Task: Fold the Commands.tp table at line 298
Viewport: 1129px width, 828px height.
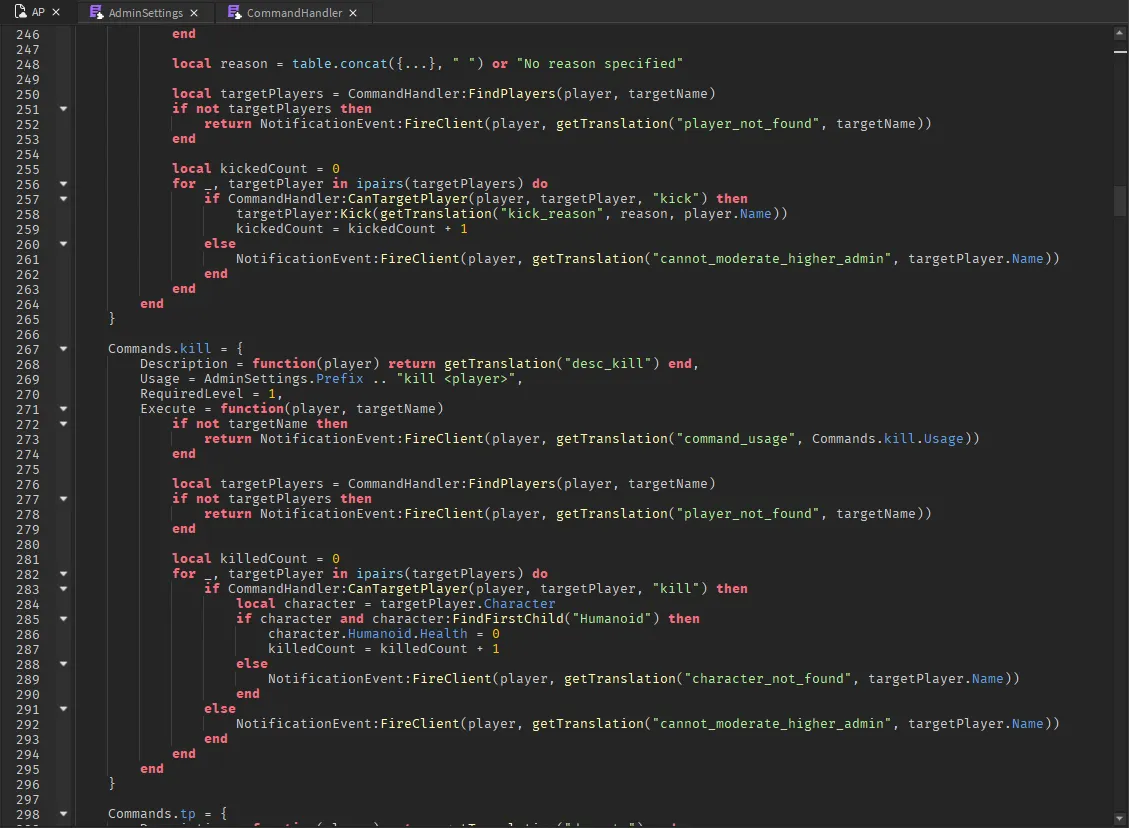Action: pyautogui.click(x=63, y=814)
